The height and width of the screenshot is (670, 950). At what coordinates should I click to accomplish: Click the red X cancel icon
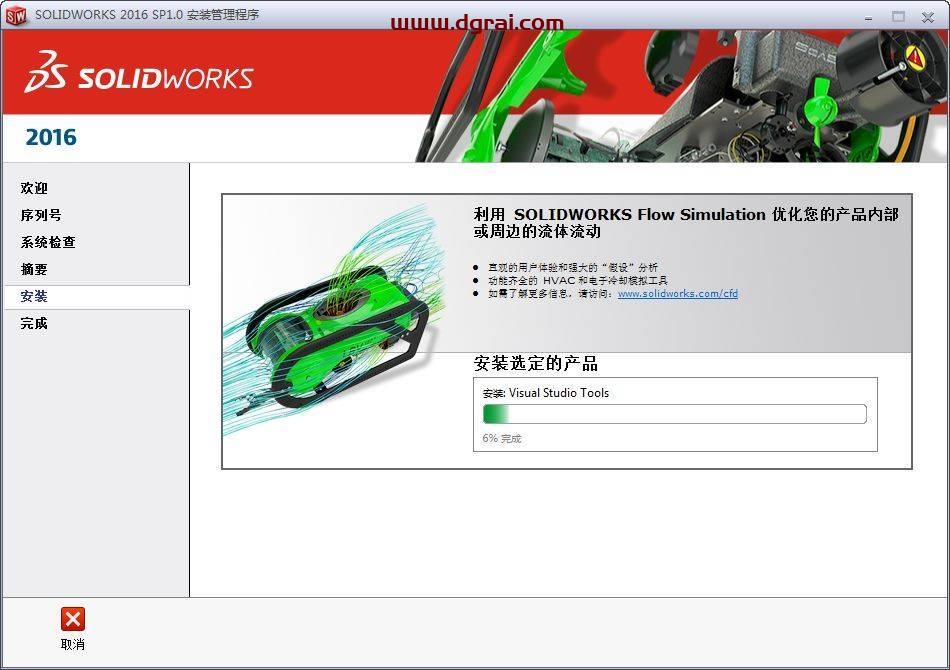(73, 619)
